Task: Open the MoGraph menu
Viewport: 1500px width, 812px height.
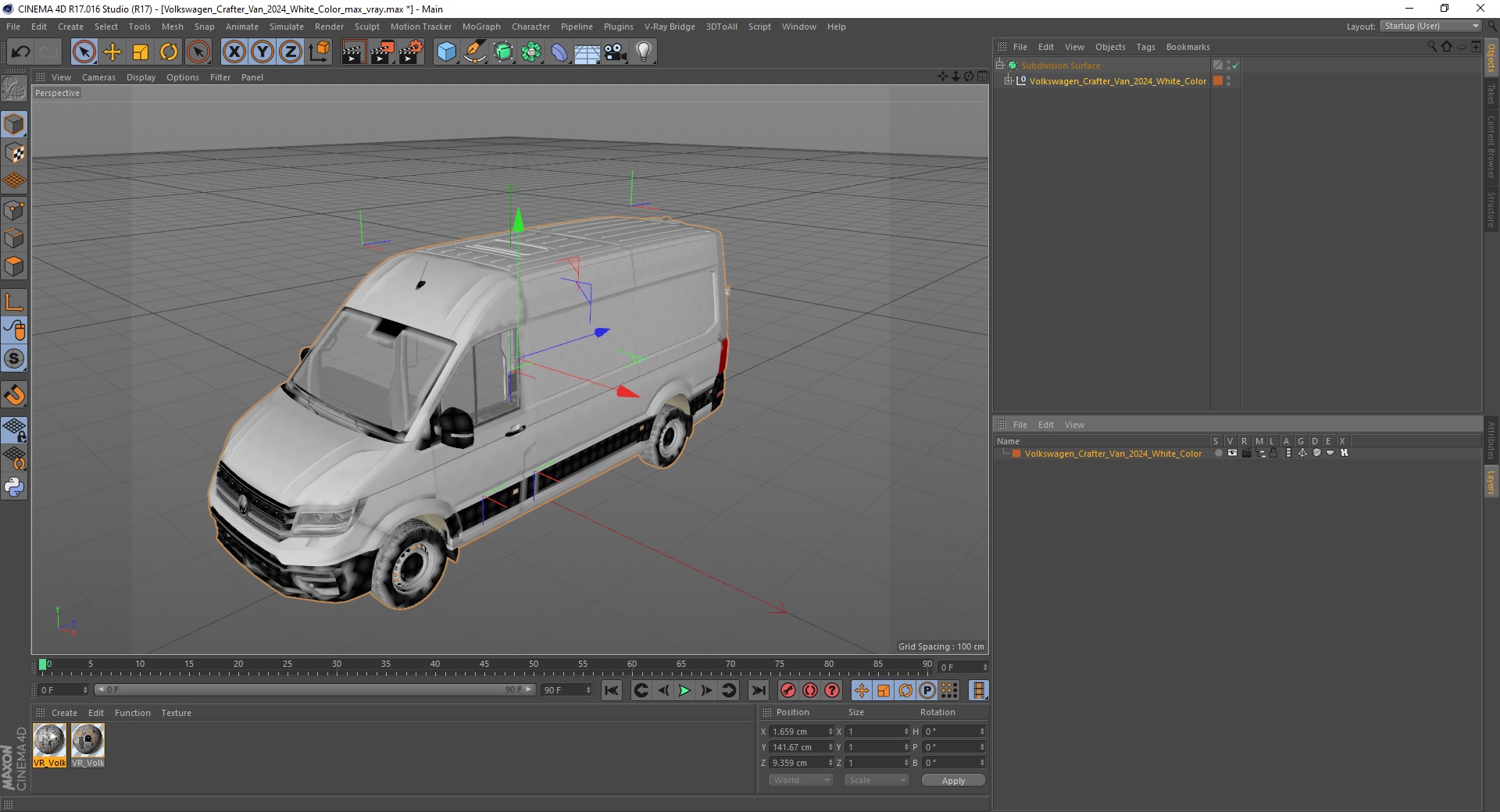Action: (481, 27)
